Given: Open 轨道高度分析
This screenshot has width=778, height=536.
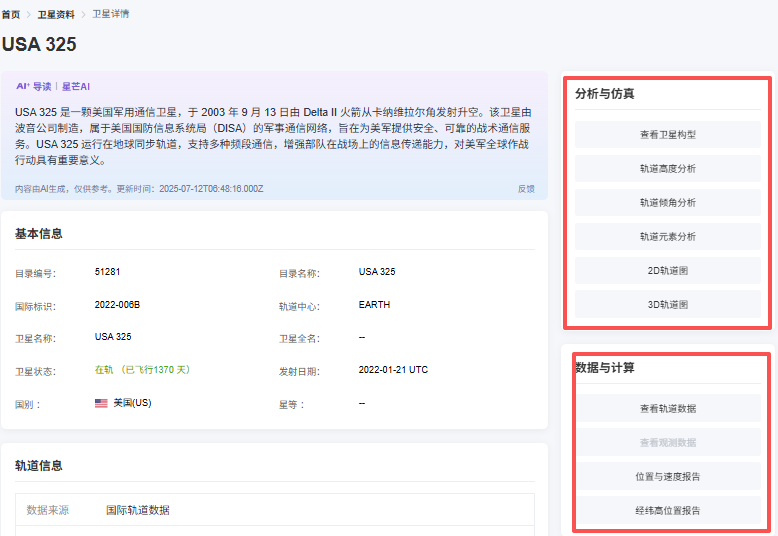Looking at the screenshot, I should (667, 168).
